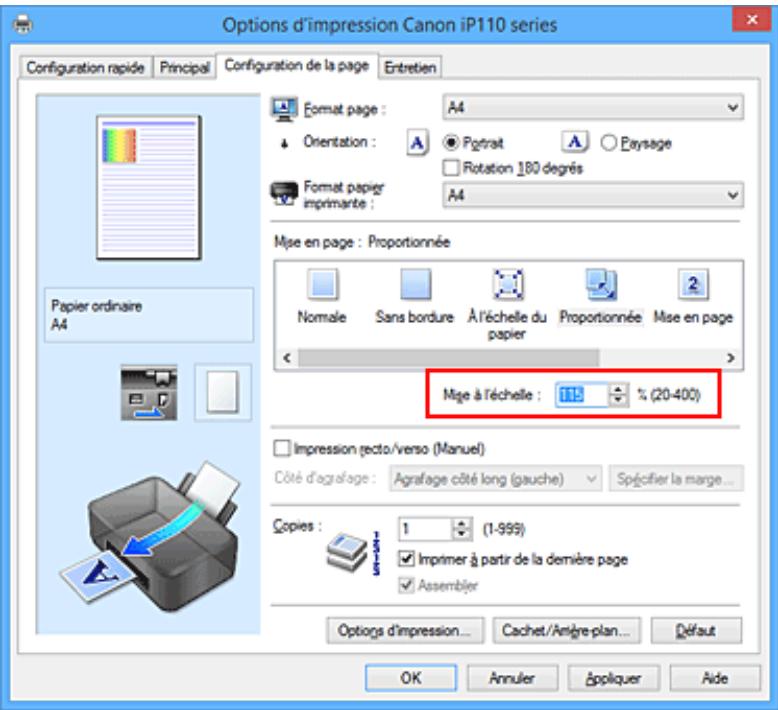Screen dimensions: 778x710
Task: Switch to Configuration rapide tab
Action: tap(85, 67)
